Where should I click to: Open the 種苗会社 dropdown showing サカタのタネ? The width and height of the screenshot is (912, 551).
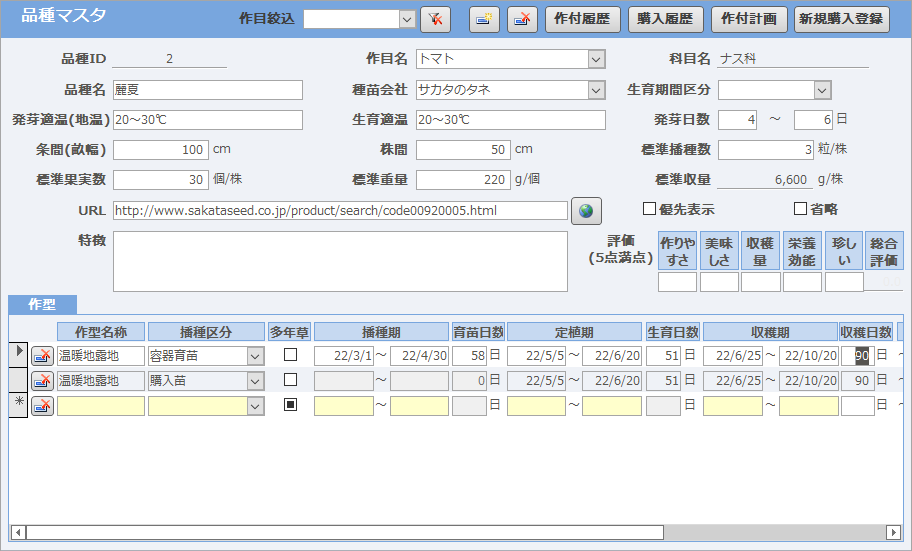point(596,90)
